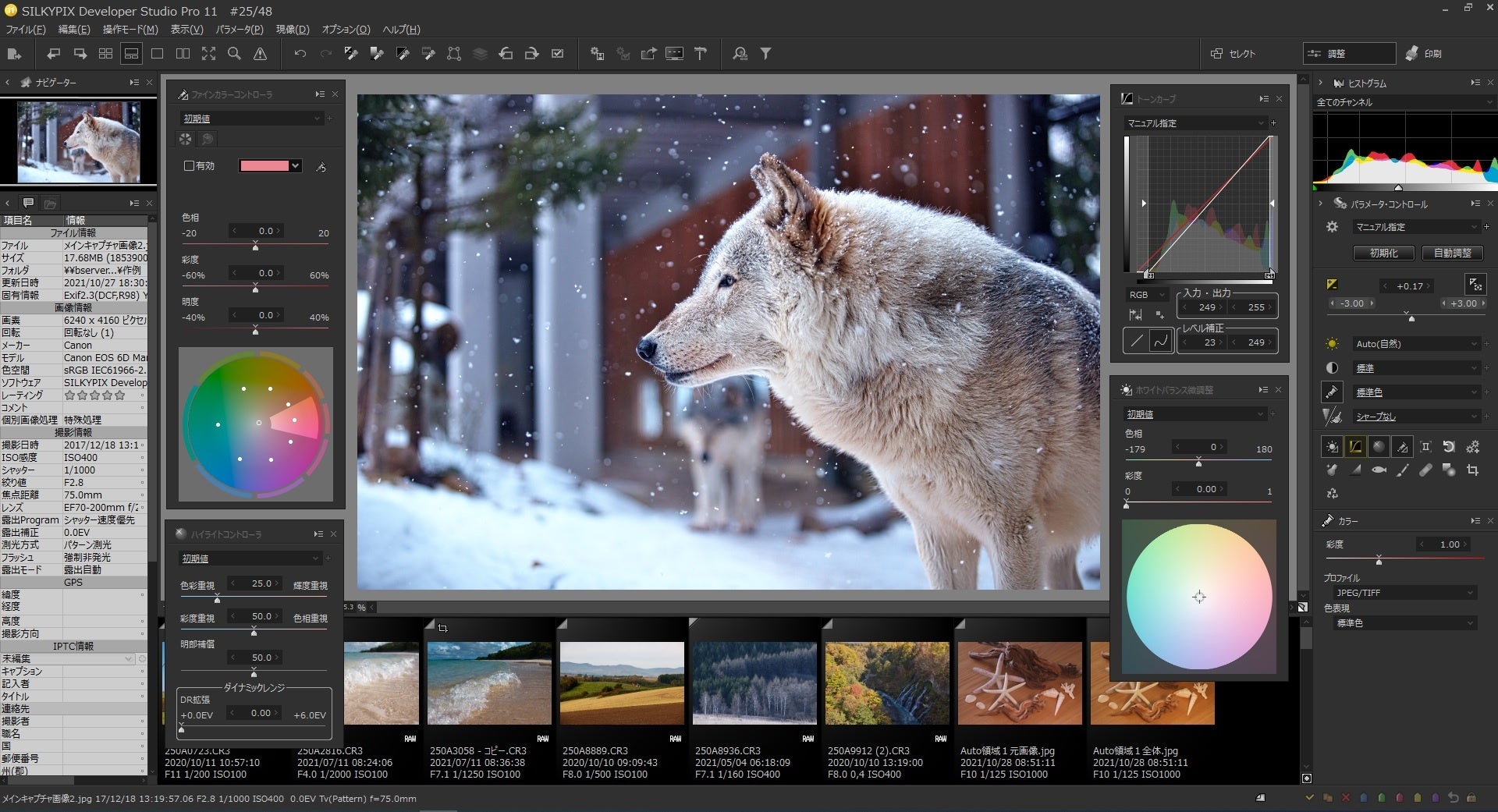This screenshot has width=1498, height=812.
Task: Open the filter funnel icon in toolbar
Action: click(x=766, y=54)
